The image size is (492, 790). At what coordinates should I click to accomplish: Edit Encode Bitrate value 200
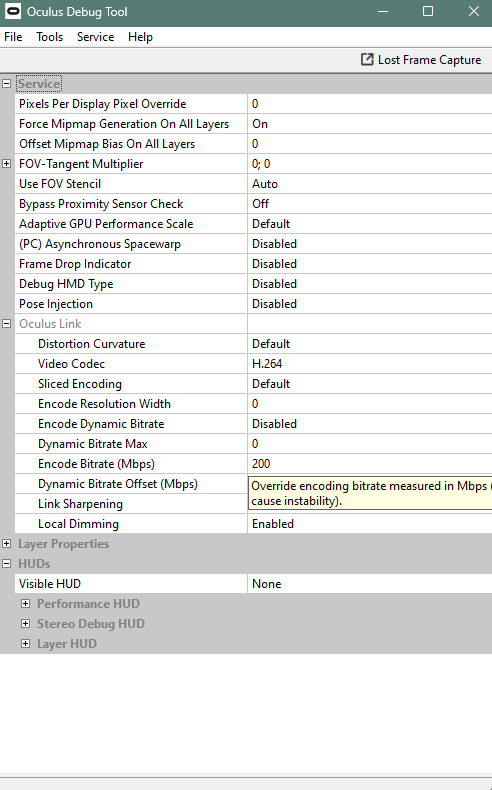tap(370, 464)
